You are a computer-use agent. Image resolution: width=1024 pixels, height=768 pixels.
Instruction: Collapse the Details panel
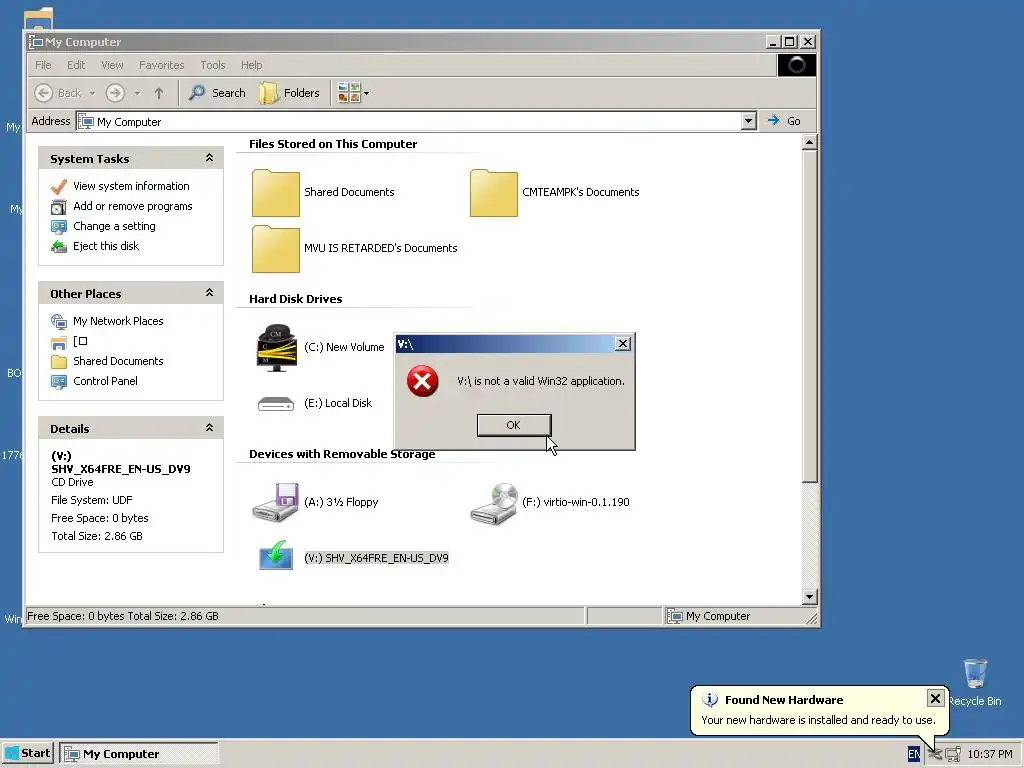pos(210,428)
